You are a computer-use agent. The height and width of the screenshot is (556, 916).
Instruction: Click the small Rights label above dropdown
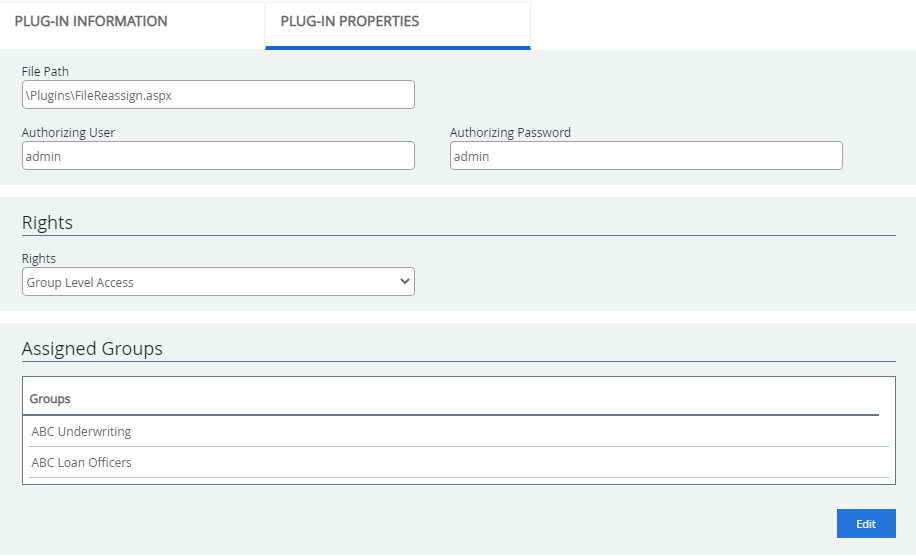[39, 259]
